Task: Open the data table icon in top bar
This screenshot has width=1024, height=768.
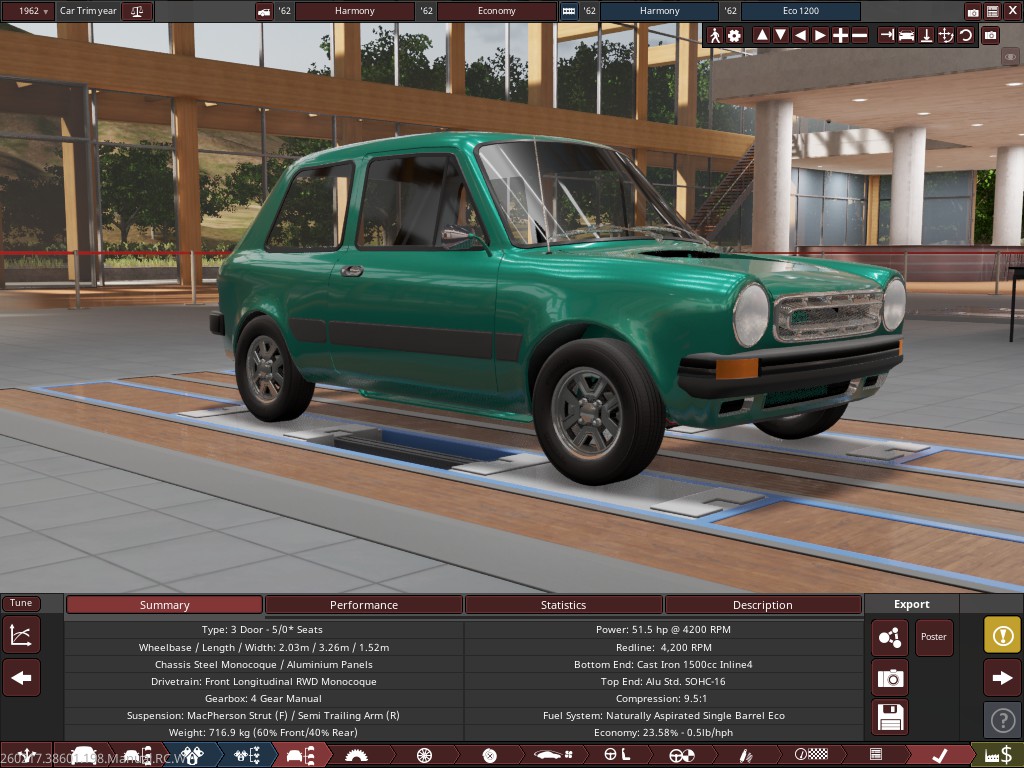Action: tap(992, 11)
